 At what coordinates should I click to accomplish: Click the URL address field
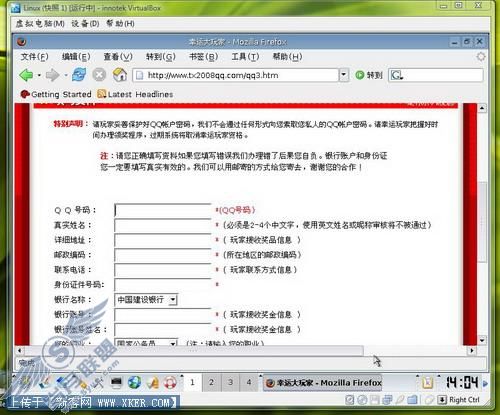[236, 75]
